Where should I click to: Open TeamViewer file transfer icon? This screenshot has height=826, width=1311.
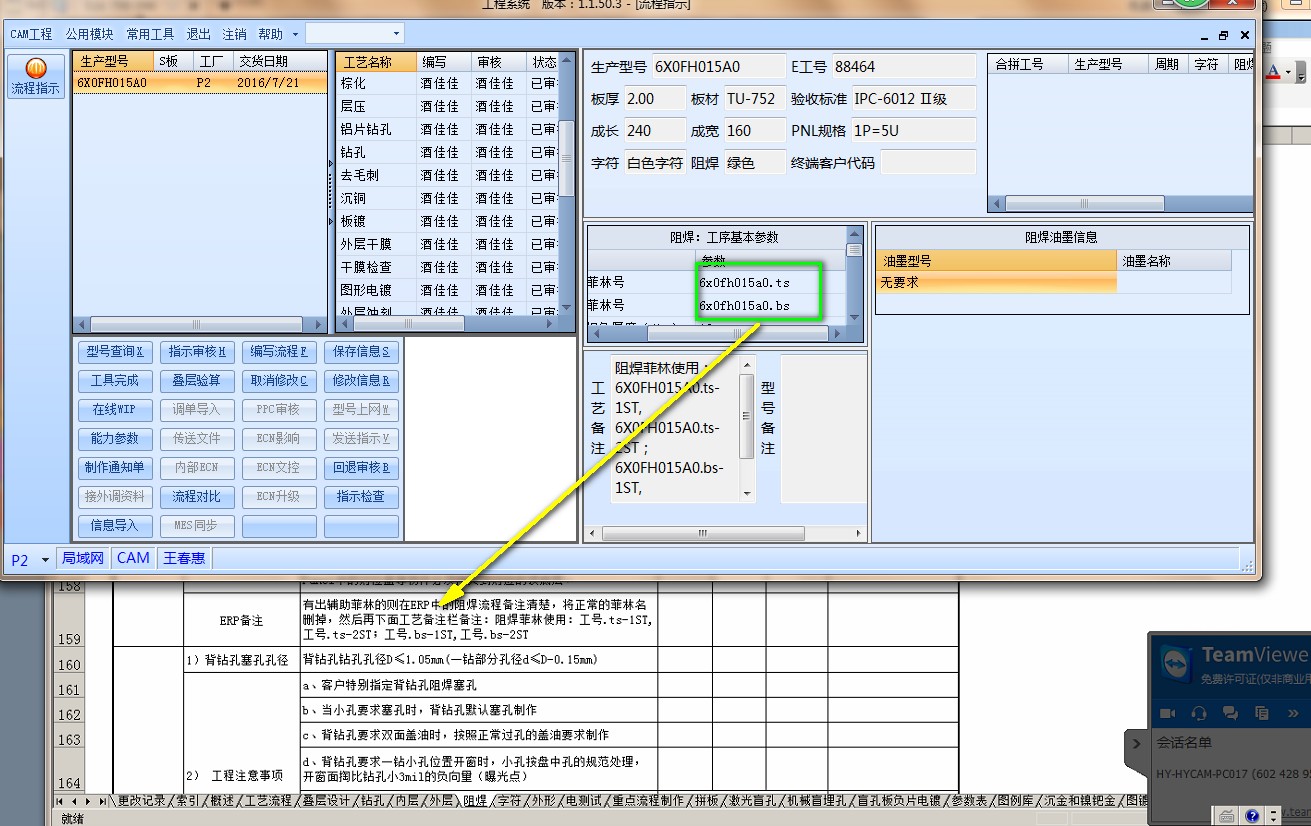click(1262, 713)
